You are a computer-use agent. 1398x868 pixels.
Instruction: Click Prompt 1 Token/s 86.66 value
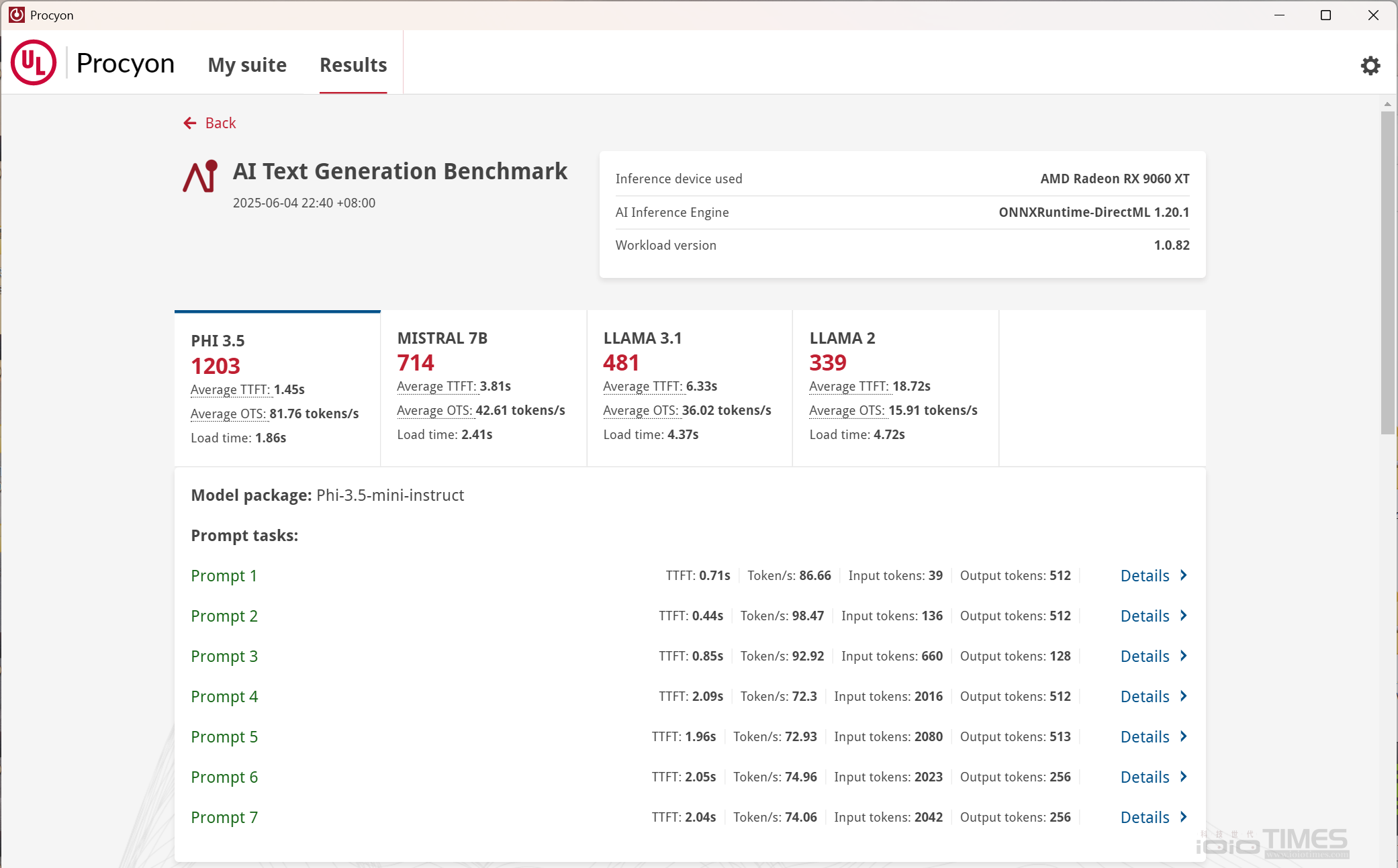pos(815,575)
